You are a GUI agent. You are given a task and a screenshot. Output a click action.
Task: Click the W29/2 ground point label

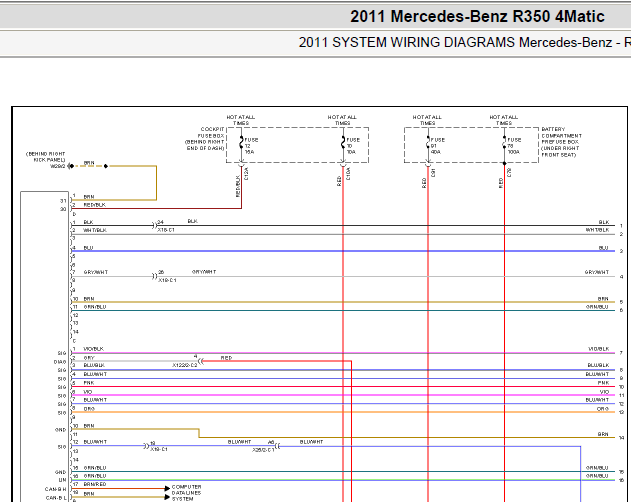tap(58, 166)
